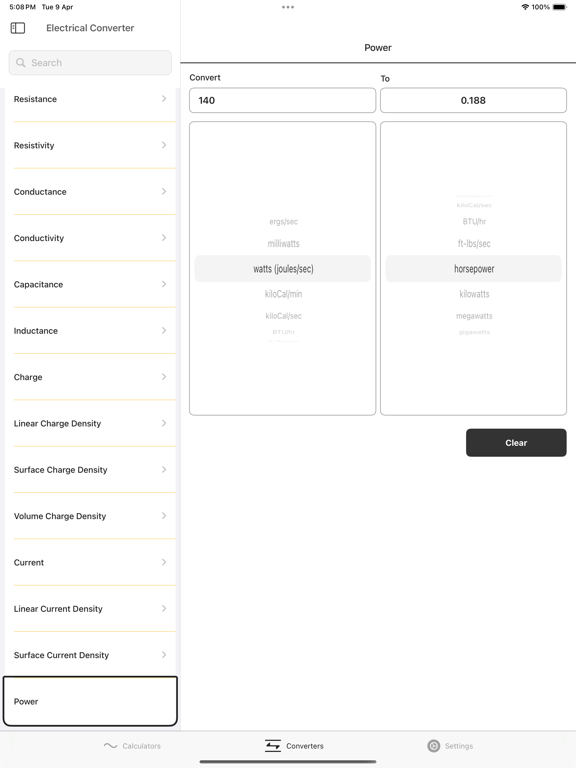Switch to the Converters tab
The image size is (576, 768).
pos(294,745)
